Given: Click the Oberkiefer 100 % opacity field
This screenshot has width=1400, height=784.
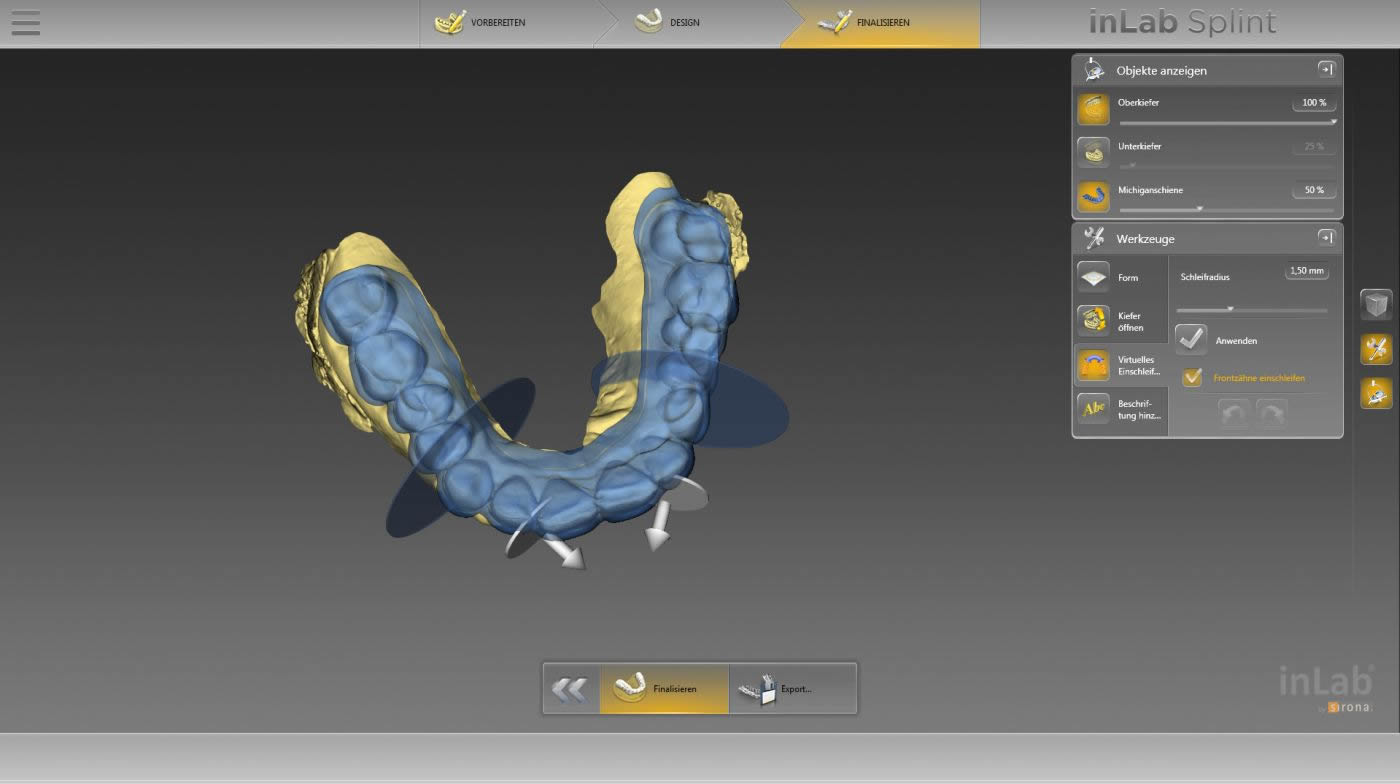Looking at the screenshot, I should coord(1314,103).
